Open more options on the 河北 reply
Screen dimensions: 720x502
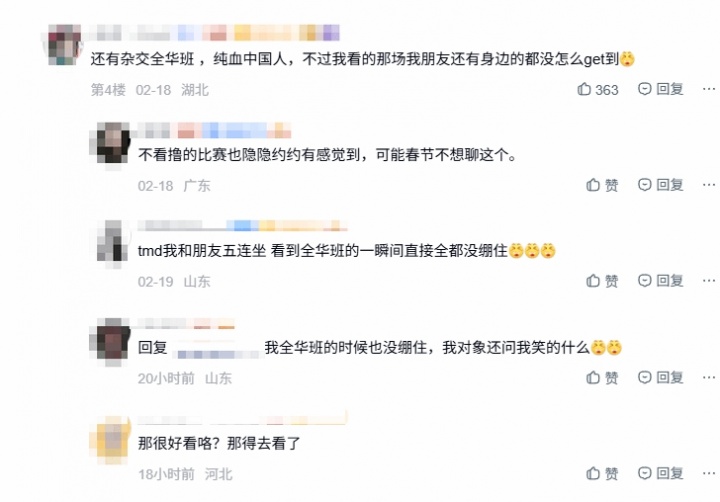click(x=709, y=473)
